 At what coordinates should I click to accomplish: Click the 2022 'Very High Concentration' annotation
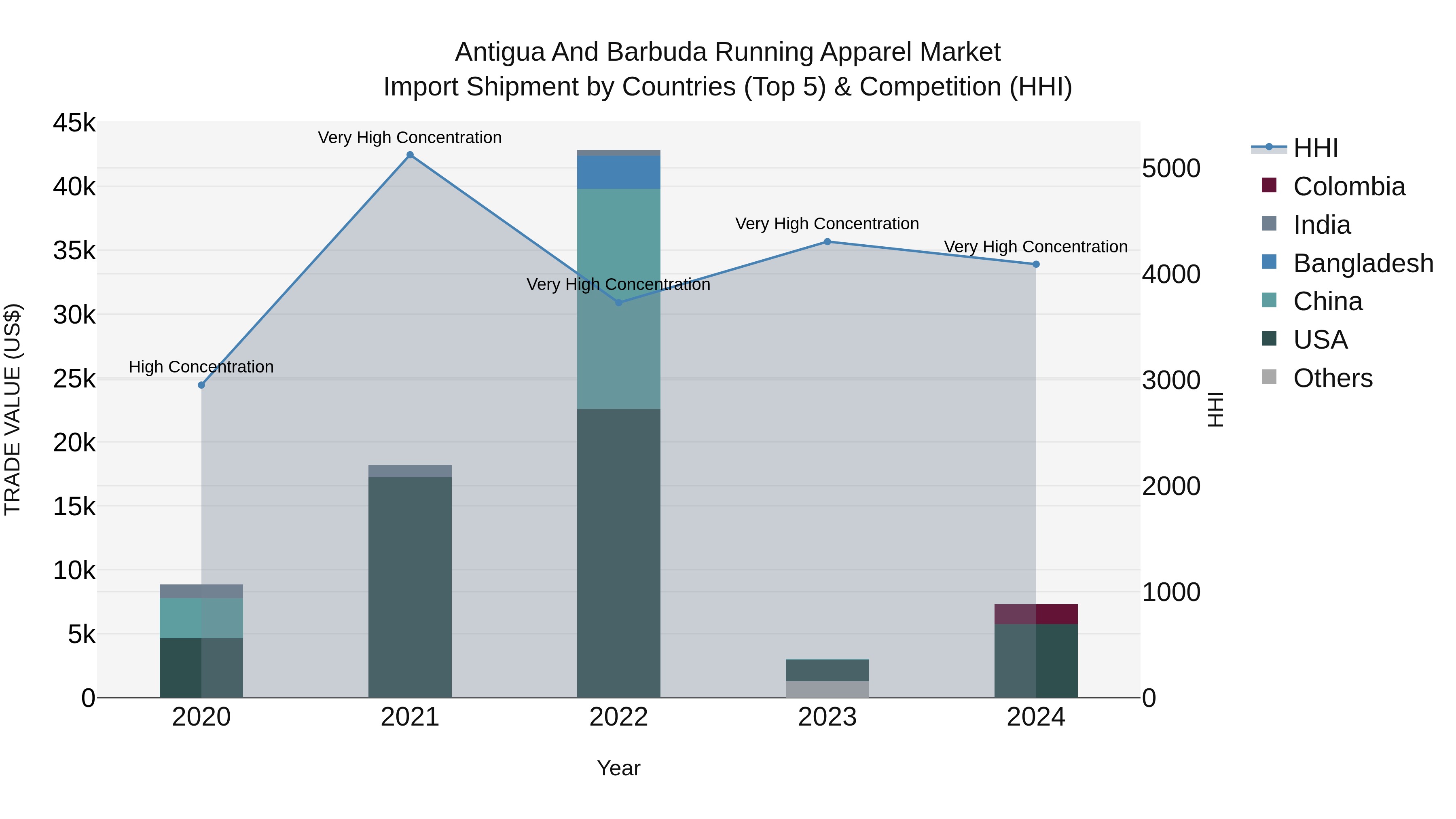point(618,284)
